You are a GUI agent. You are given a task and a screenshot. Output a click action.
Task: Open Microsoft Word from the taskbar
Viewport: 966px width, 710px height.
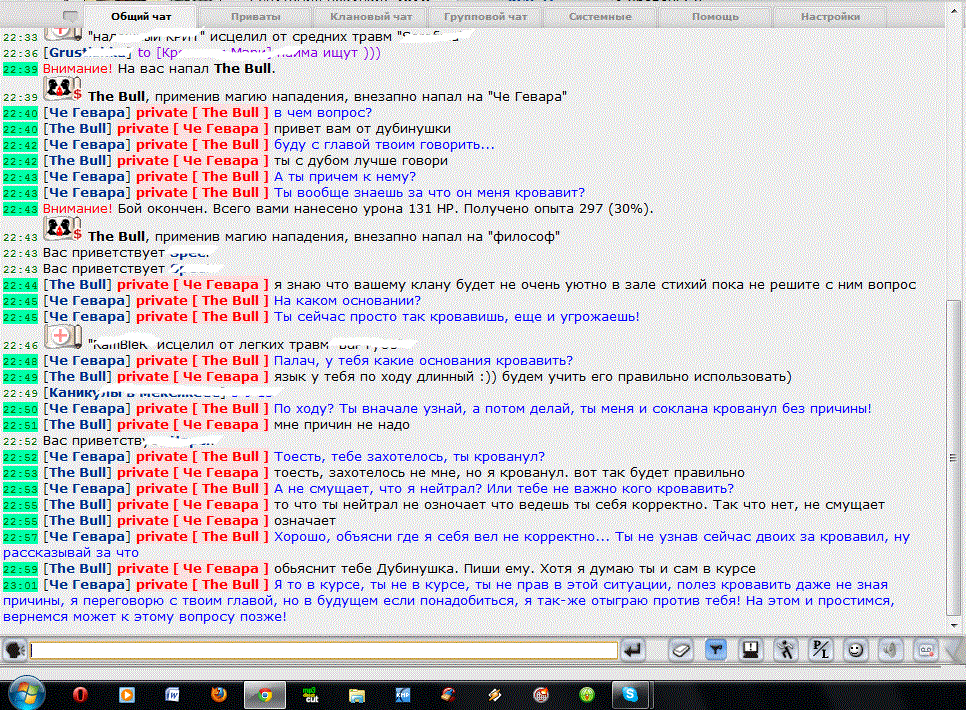coord(172,695)
